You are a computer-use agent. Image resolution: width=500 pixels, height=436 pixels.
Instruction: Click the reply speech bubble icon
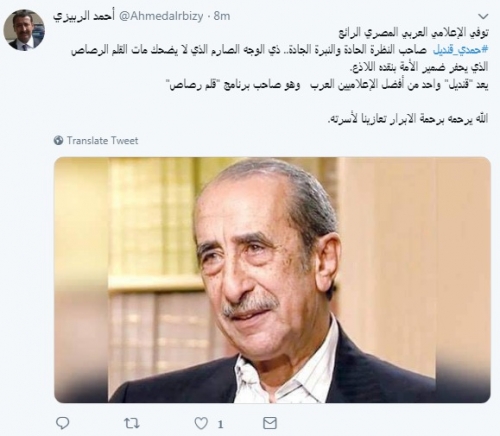point(62,423)
